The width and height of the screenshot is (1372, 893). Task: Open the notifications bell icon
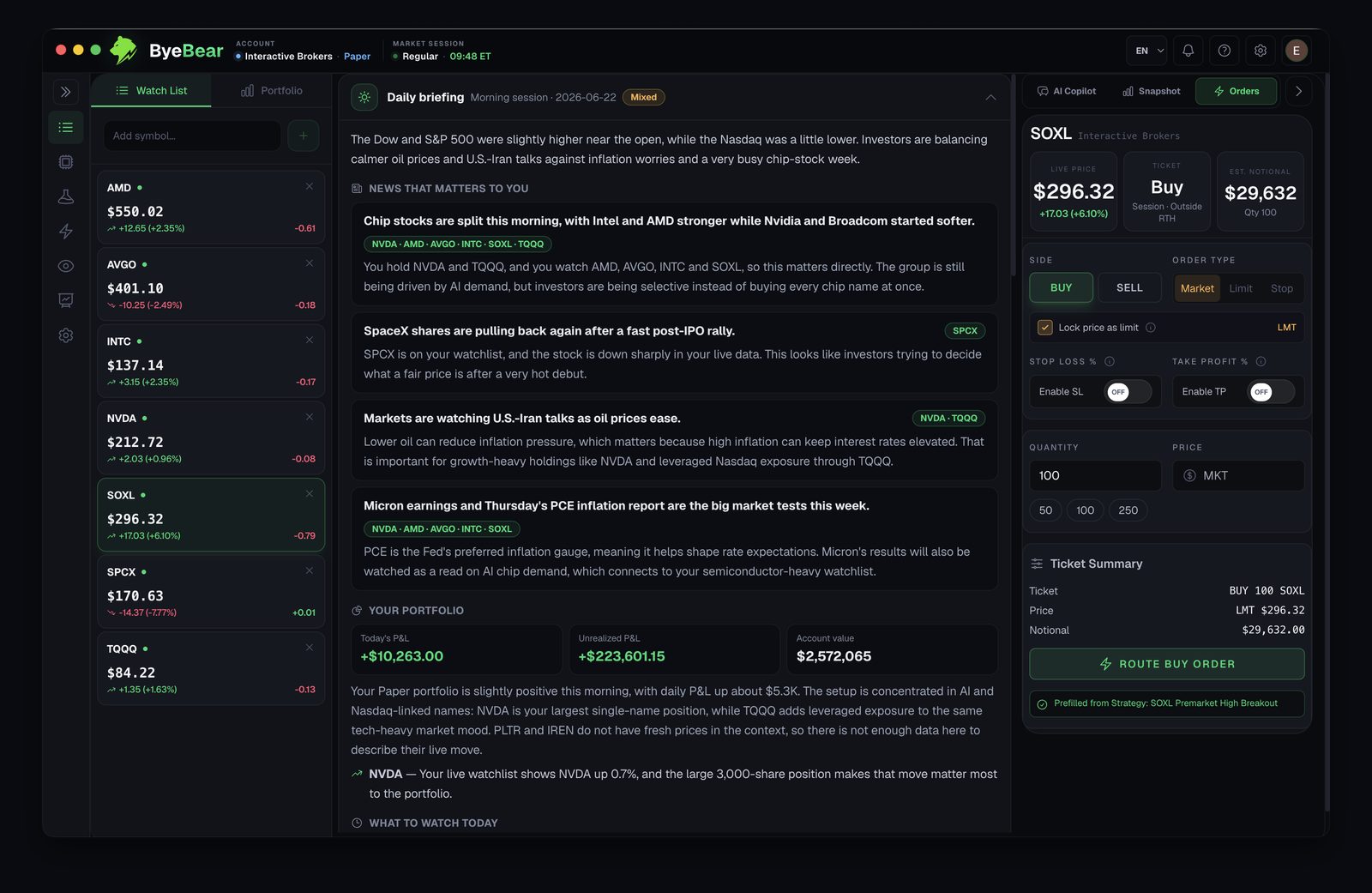click(x=1188, y=51)
